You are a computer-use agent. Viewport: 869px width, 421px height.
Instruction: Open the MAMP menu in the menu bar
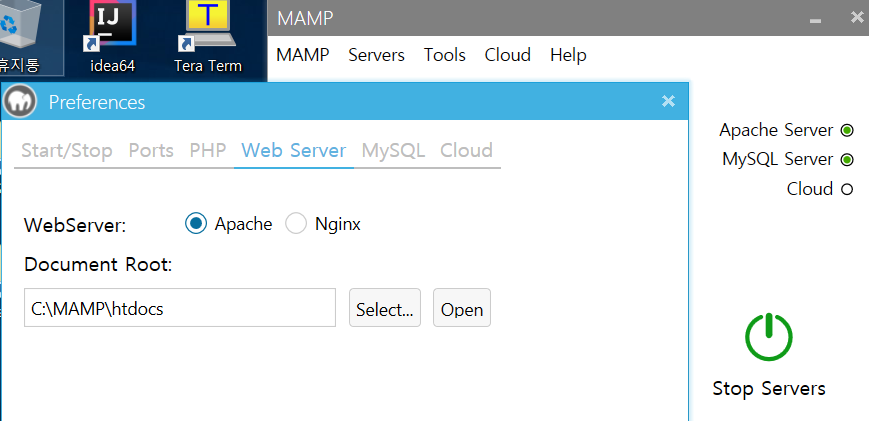click(303, 55)
